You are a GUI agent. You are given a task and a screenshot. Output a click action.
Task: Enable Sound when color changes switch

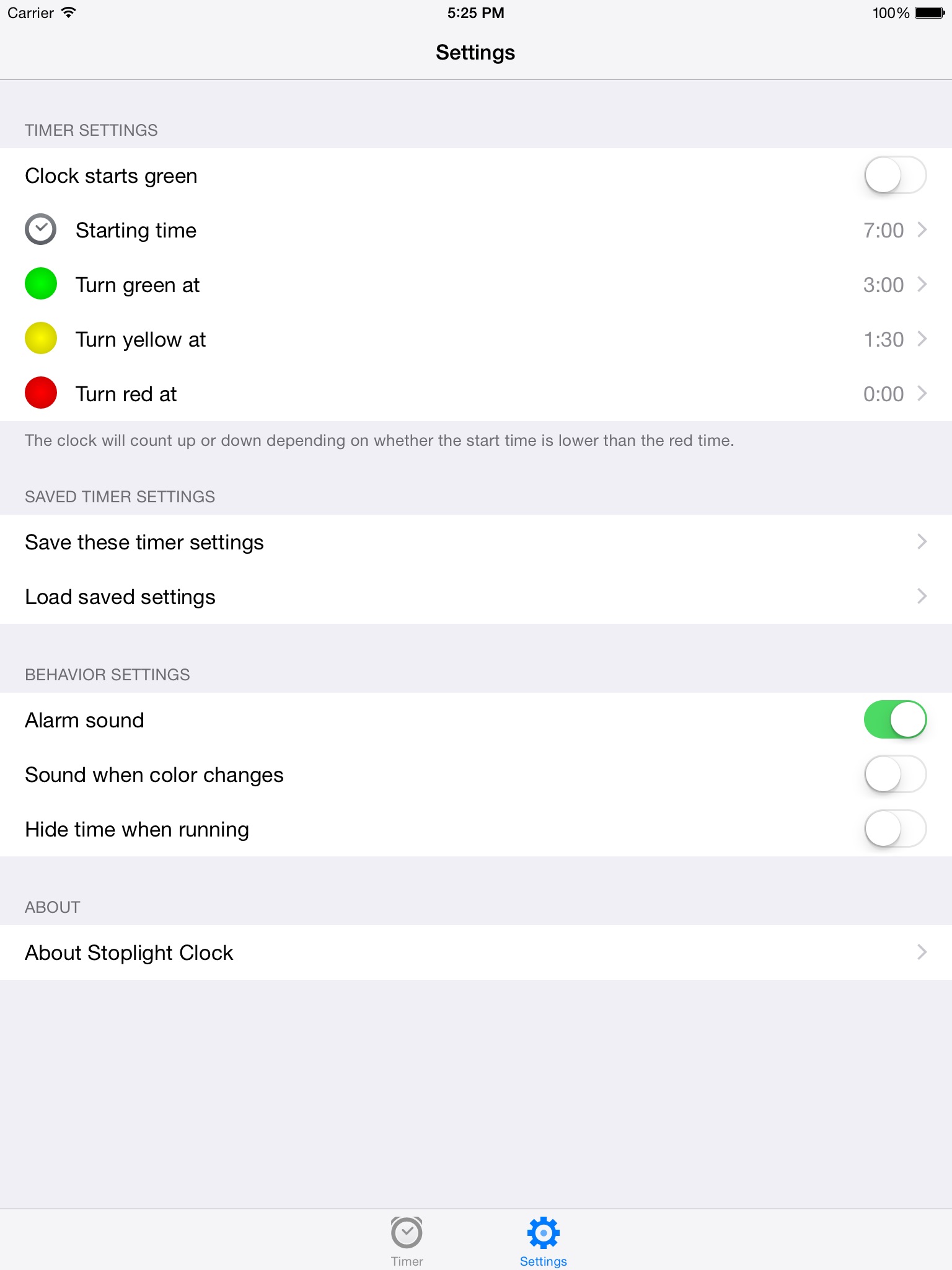click(x=895, y=775)
